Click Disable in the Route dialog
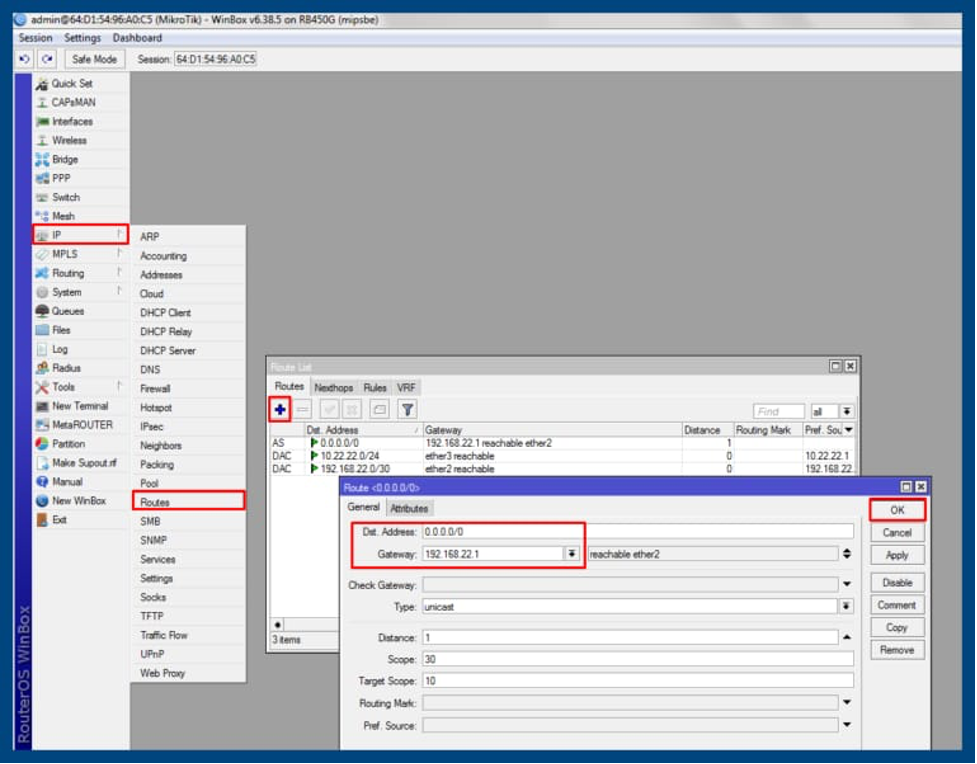 point(897,583)
